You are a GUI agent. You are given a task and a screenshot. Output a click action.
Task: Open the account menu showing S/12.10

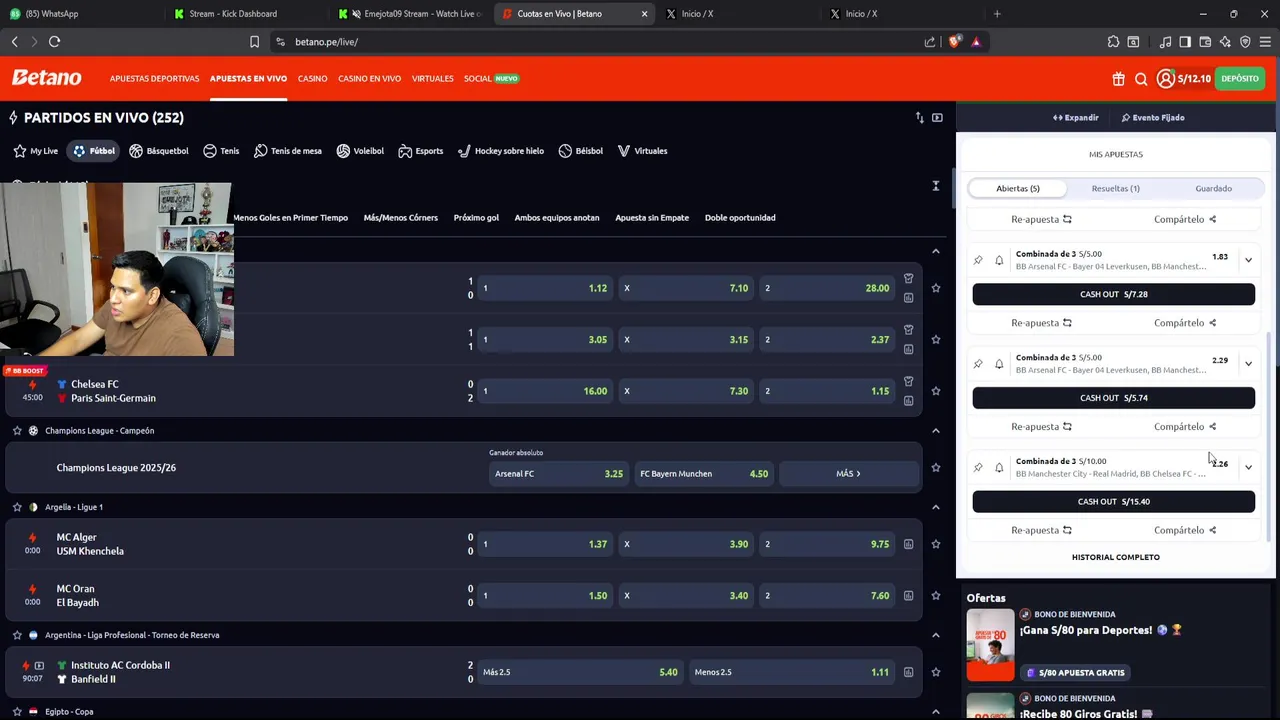[1183, 79]
